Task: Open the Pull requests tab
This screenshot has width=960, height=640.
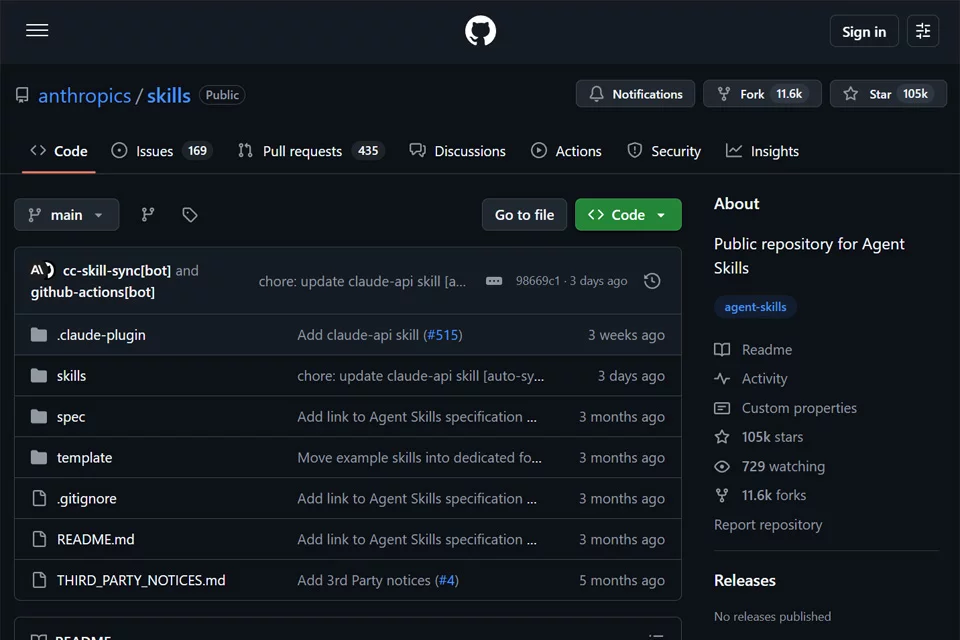Action: 310,151
